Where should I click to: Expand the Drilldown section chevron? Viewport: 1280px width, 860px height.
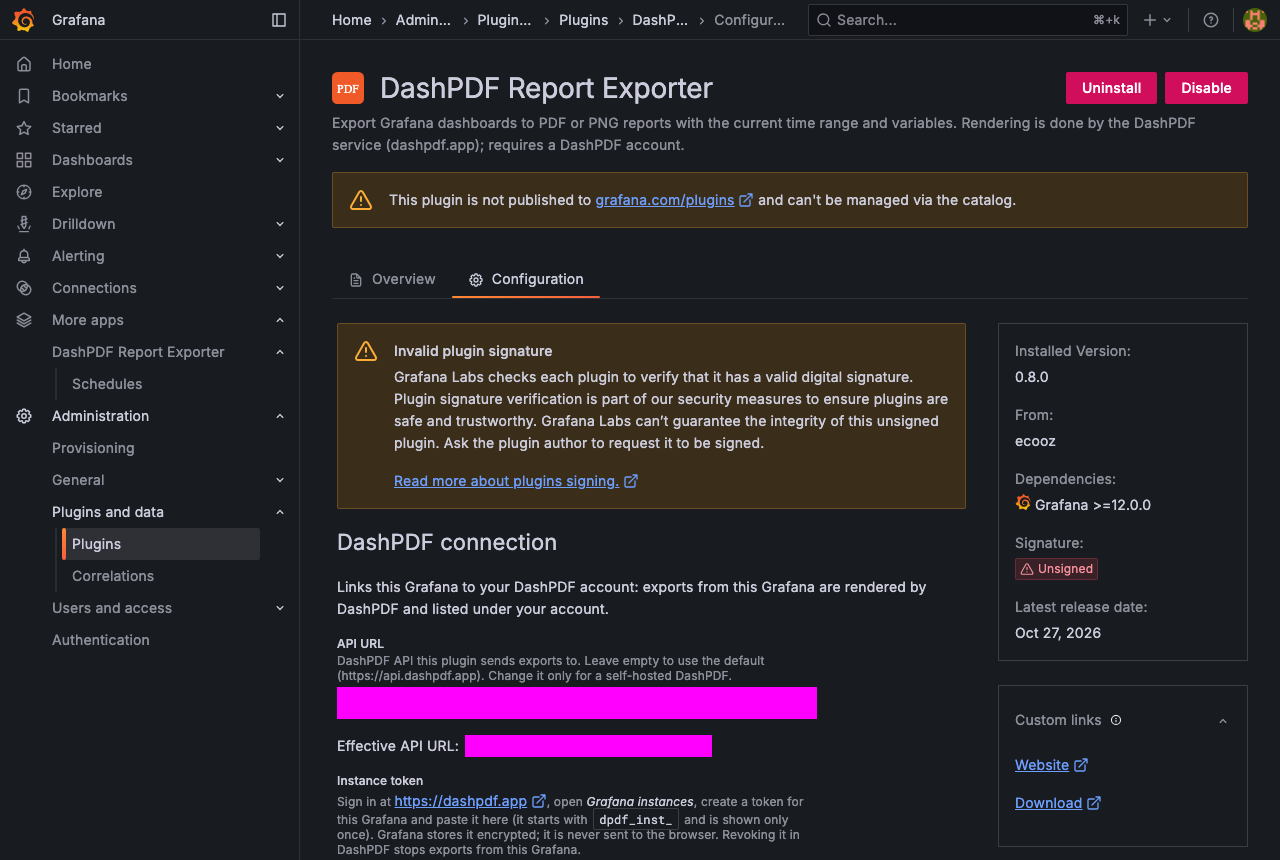[280, 224]
